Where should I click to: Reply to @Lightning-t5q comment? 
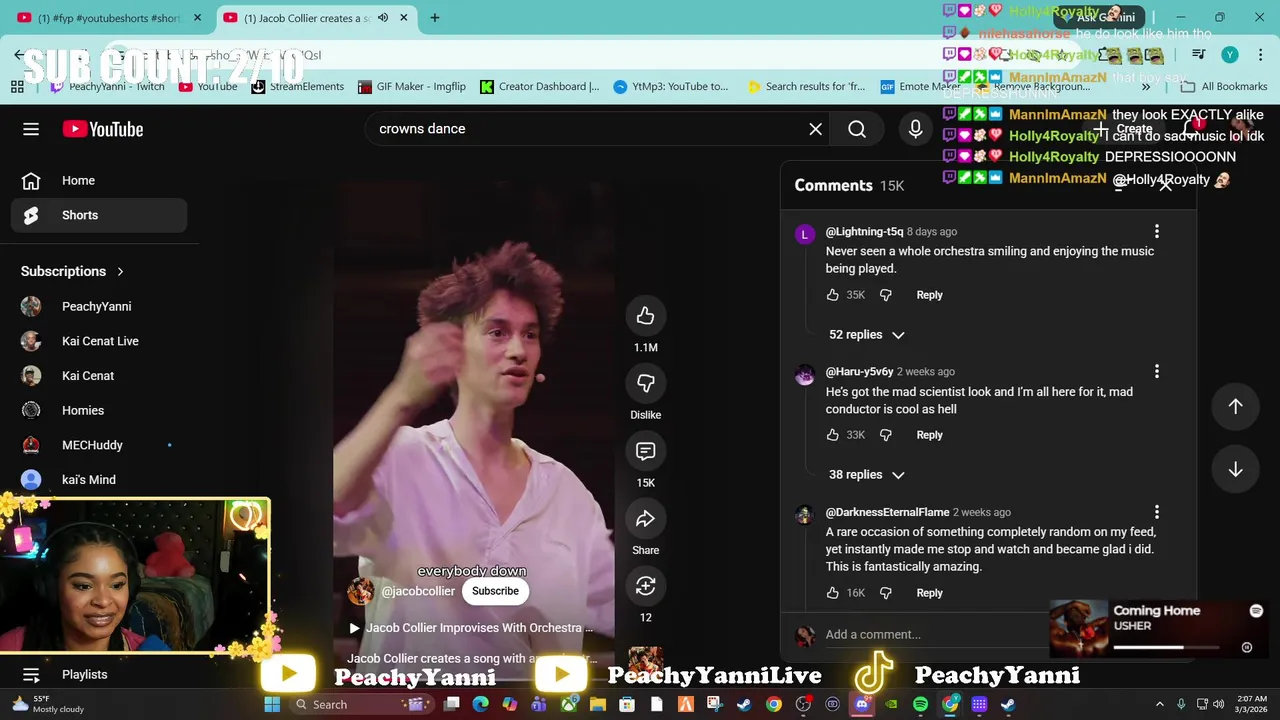coord(929,295)
